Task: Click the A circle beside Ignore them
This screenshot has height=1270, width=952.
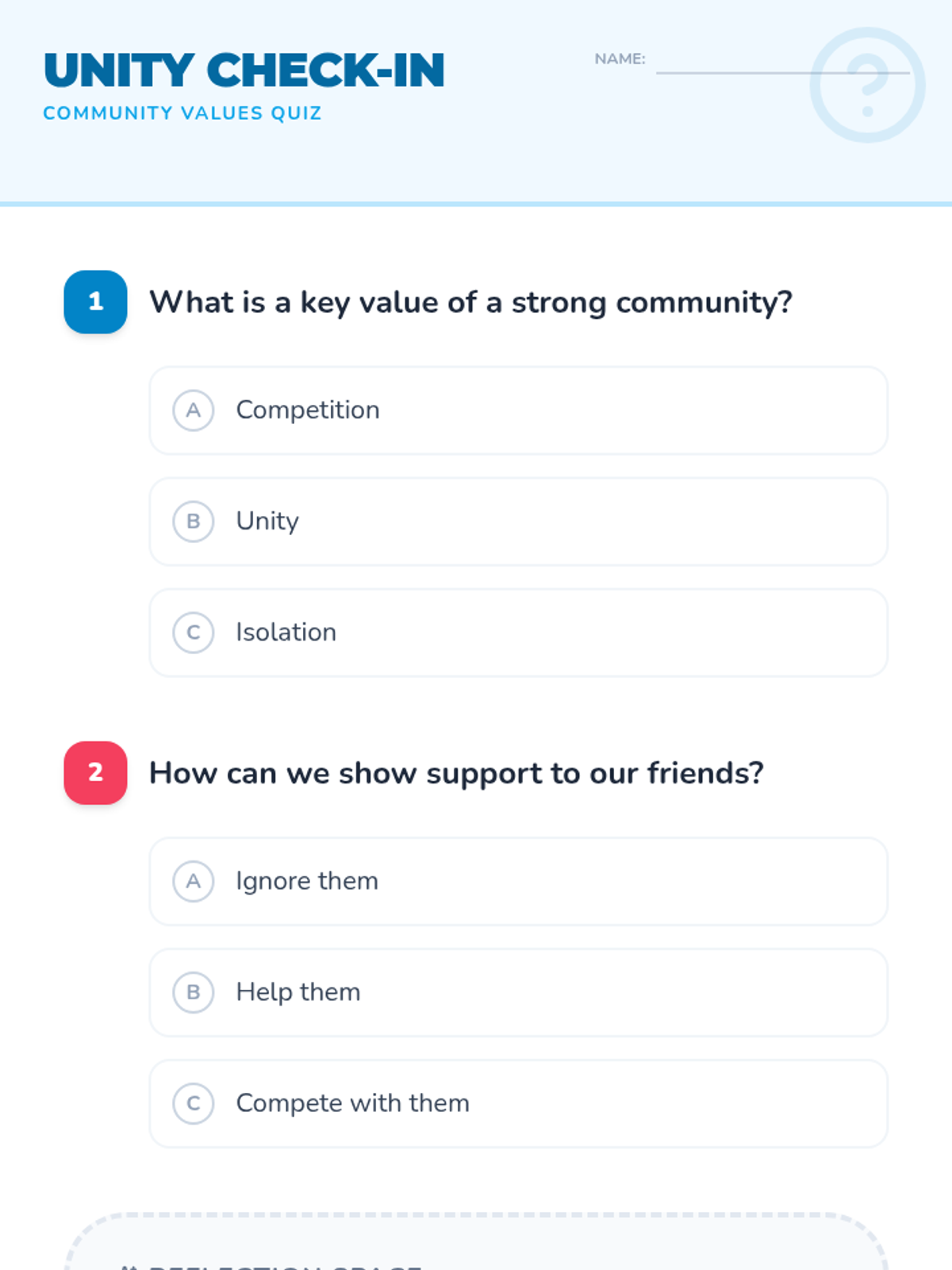Action: tap(193, 881)
